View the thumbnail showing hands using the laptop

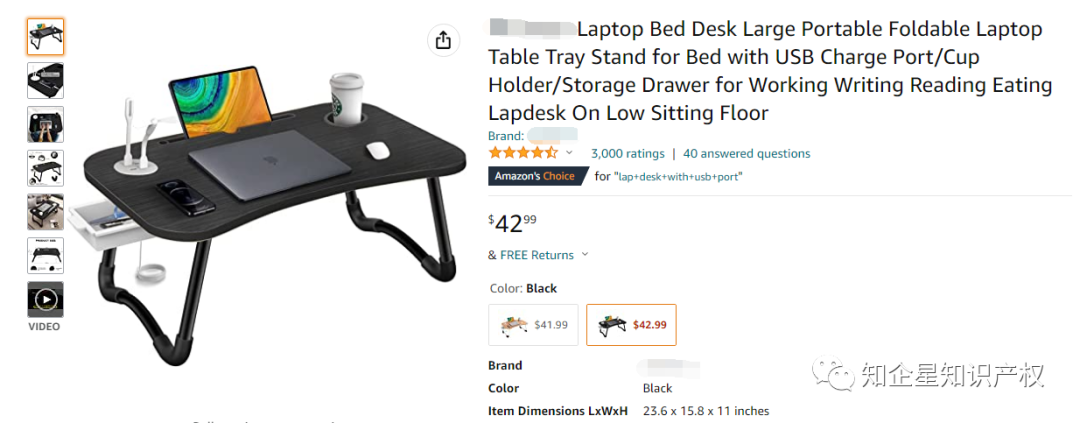pyautogui.click(x=45, y=124)
